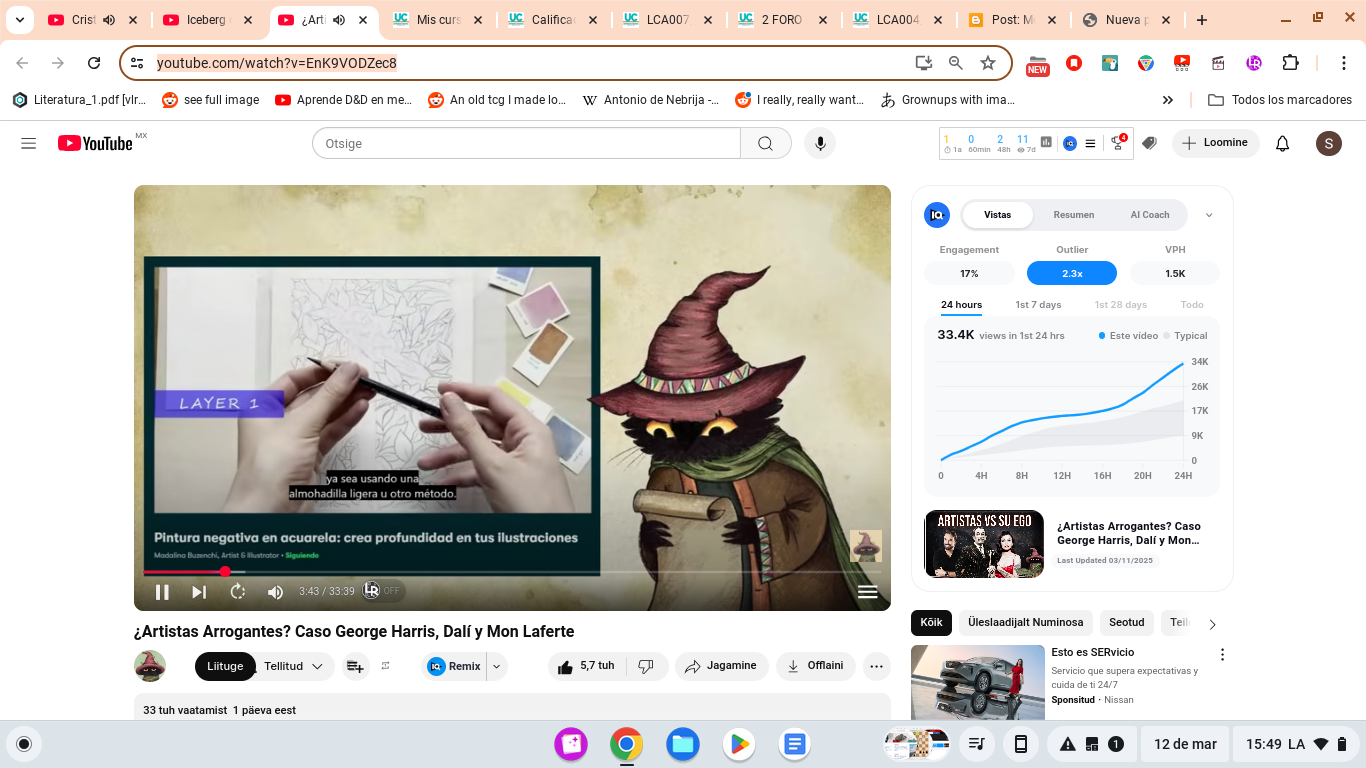Toggle the Liituge membership button
The height and width of the screenshot is (768, 1366).
pyautogui.click(x=225, y=666)
